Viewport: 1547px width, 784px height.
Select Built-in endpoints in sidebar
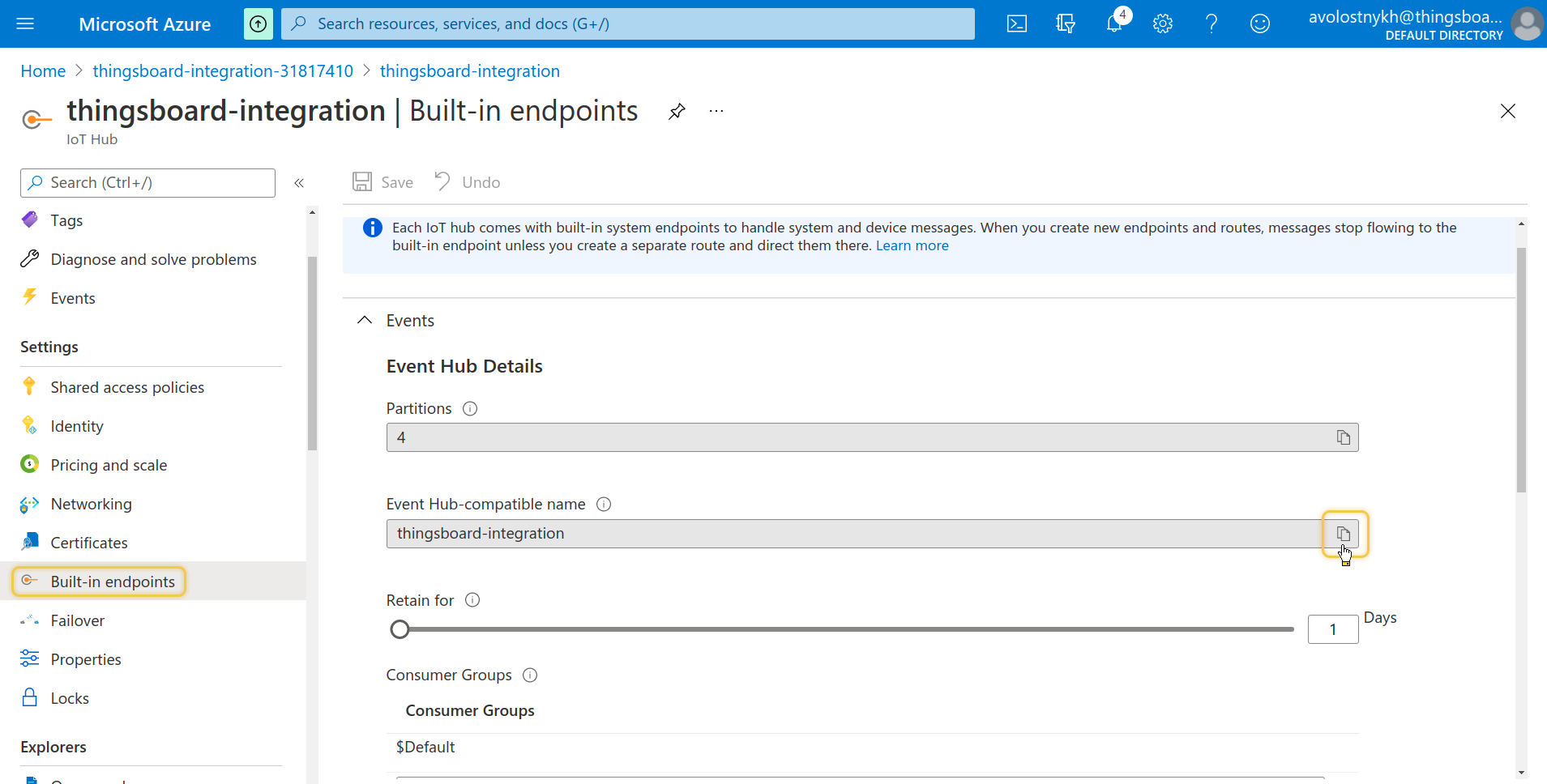click(x=153, y=582)
